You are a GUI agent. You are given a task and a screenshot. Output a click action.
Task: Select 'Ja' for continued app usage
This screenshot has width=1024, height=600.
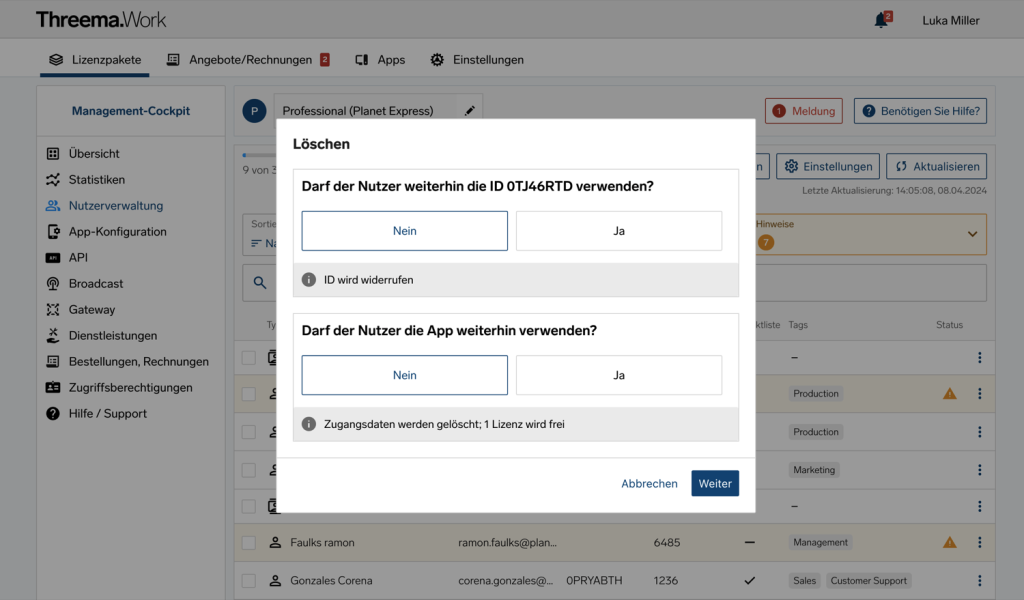click(x=619, y=377)
